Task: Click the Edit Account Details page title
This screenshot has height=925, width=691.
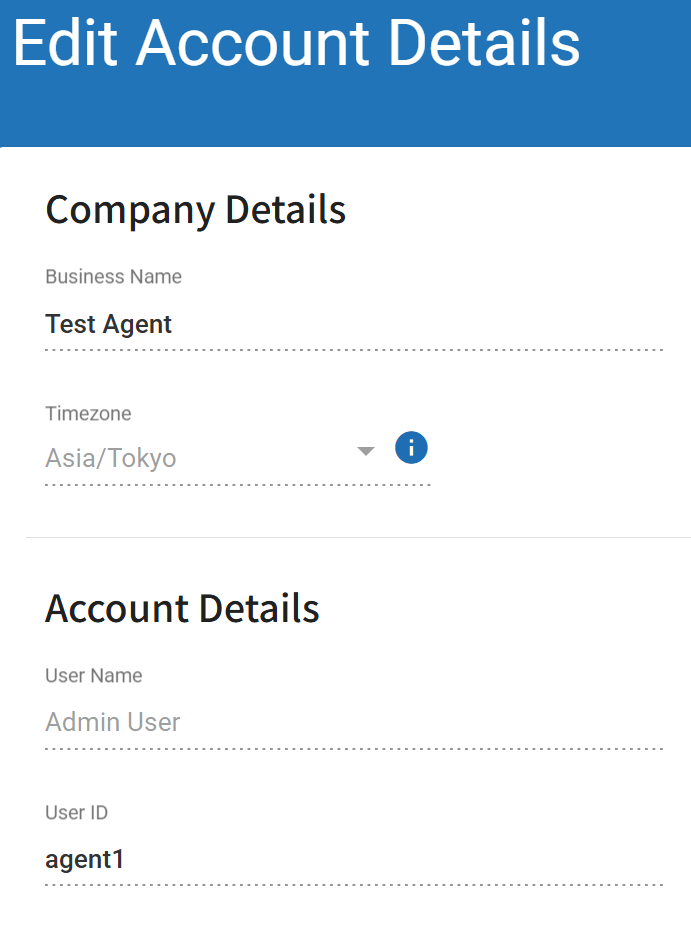Action: click(296, 43)
